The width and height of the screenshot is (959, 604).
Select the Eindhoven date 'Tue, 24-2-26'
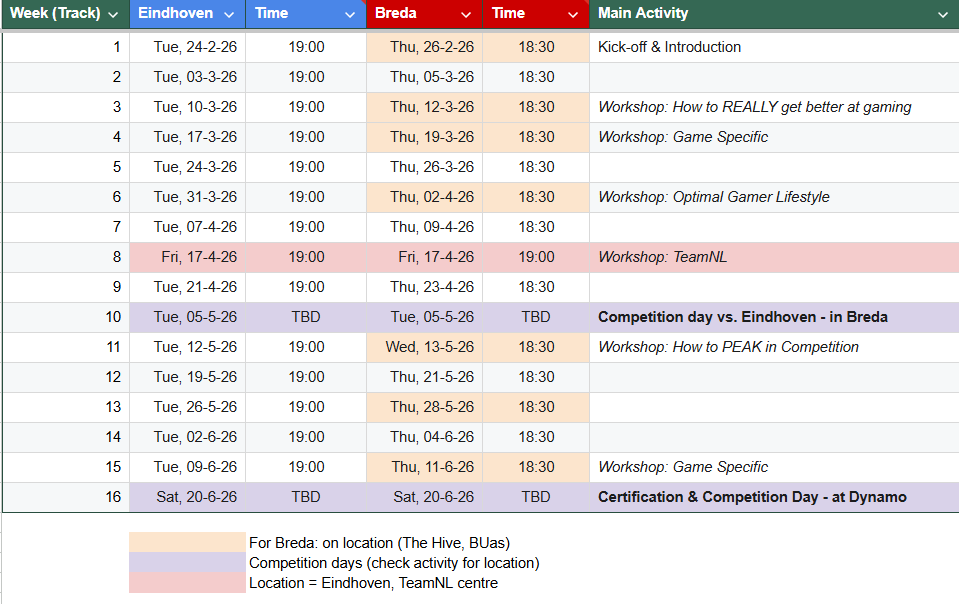click(188, 47)
